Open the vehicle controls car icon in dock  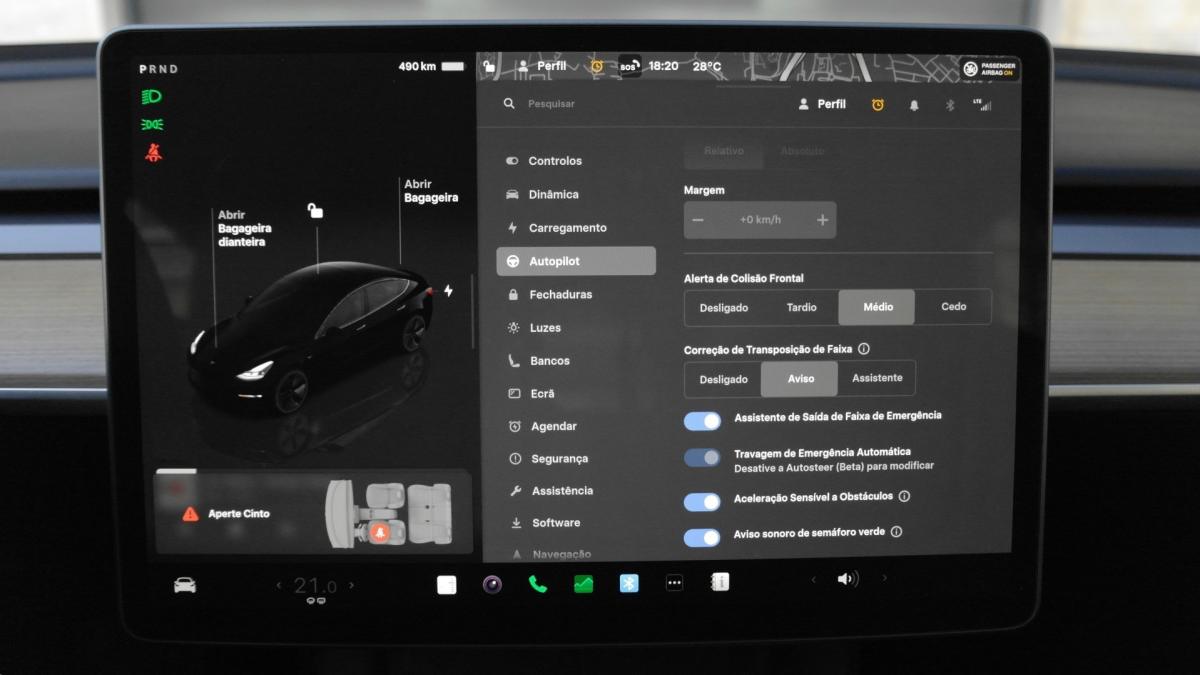pyautogui.click(x=185, y=585)
